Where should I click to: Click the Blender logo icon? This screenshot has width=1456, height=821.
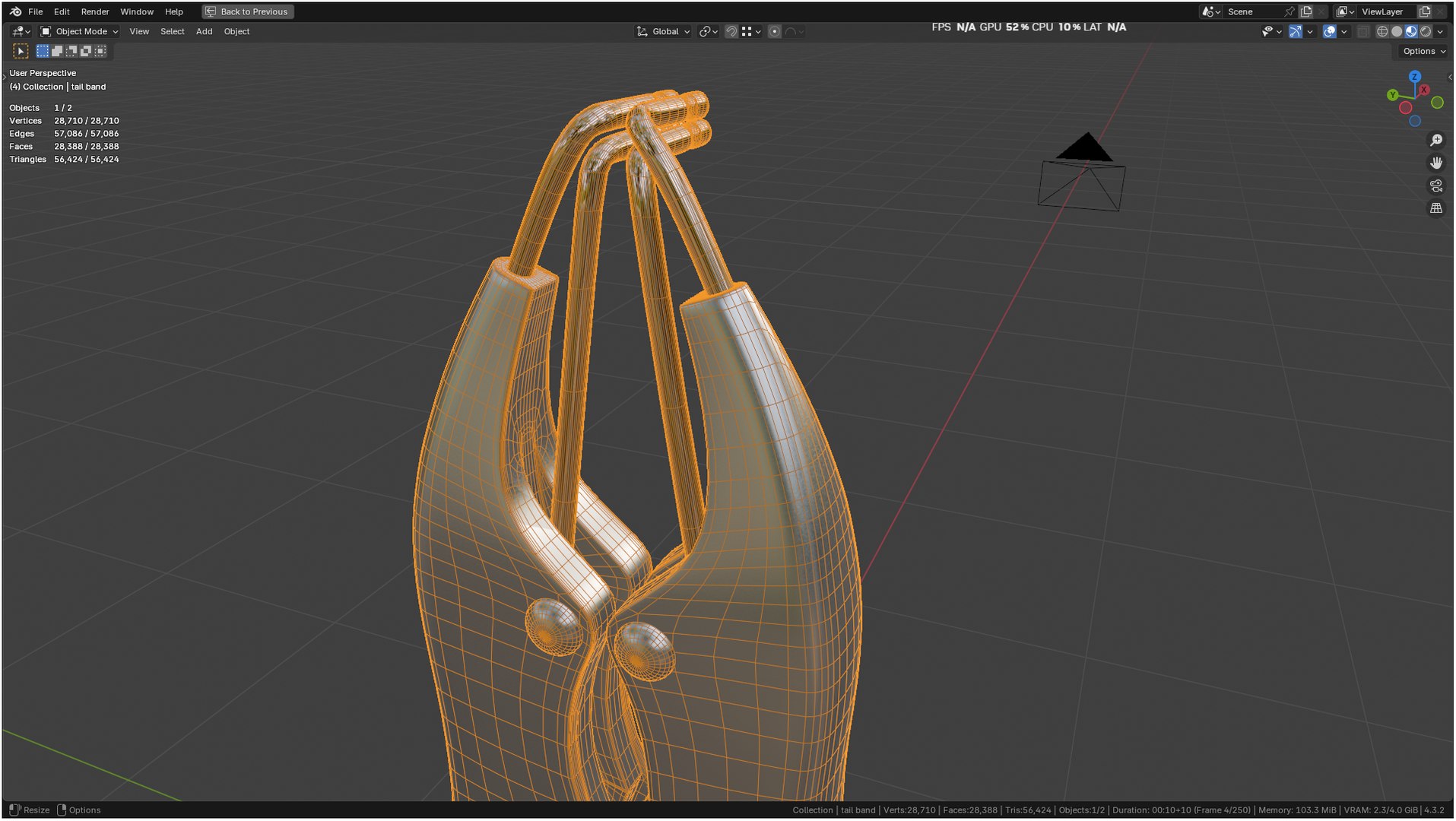coord(15,11)
